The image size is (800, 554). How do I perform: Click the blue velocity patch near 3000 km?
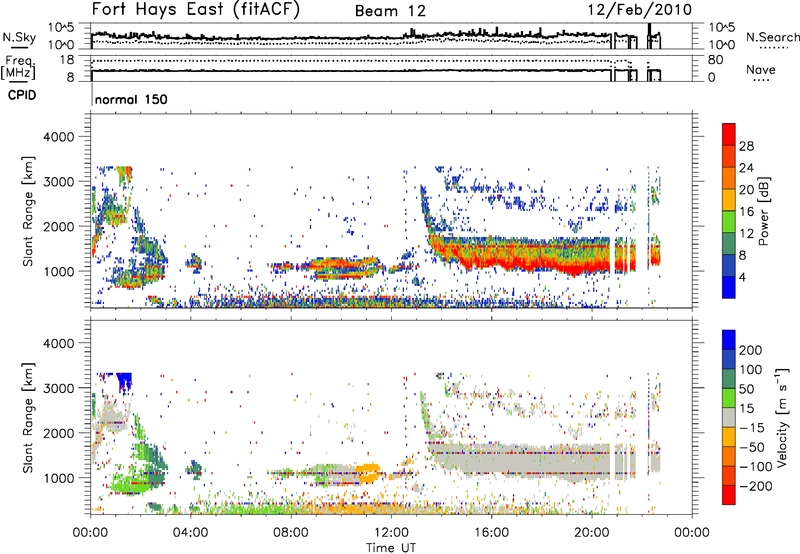(x=124, y=382)
